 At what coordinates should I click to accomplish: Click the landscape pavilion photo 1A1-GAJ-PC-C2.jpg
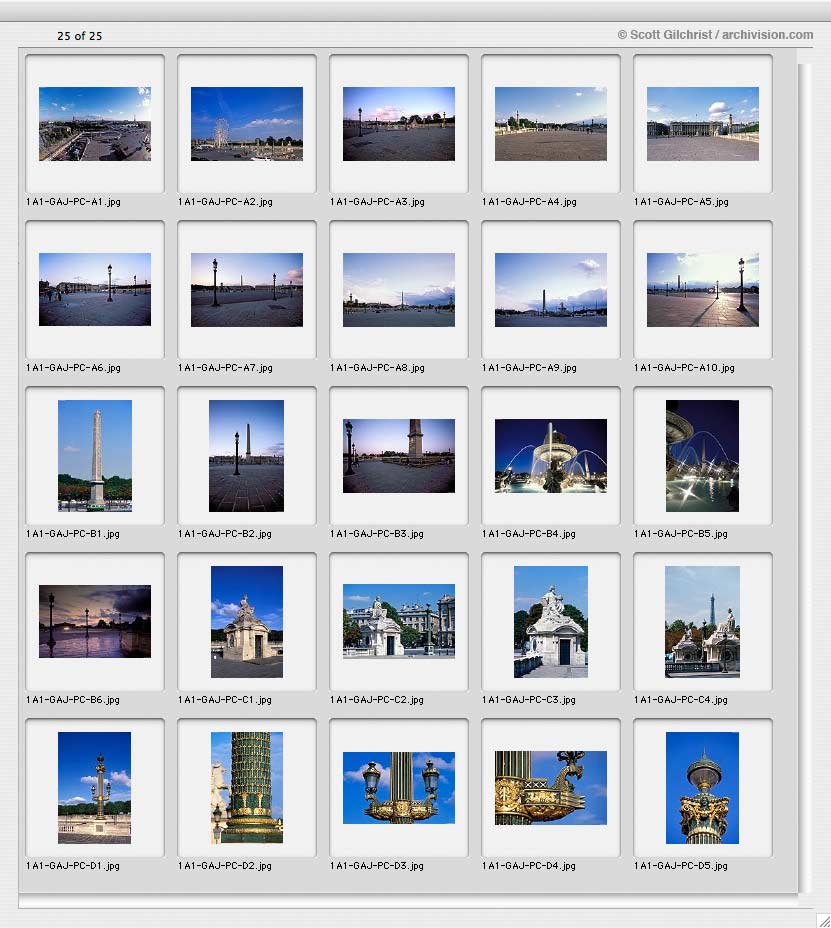(399, 621)
